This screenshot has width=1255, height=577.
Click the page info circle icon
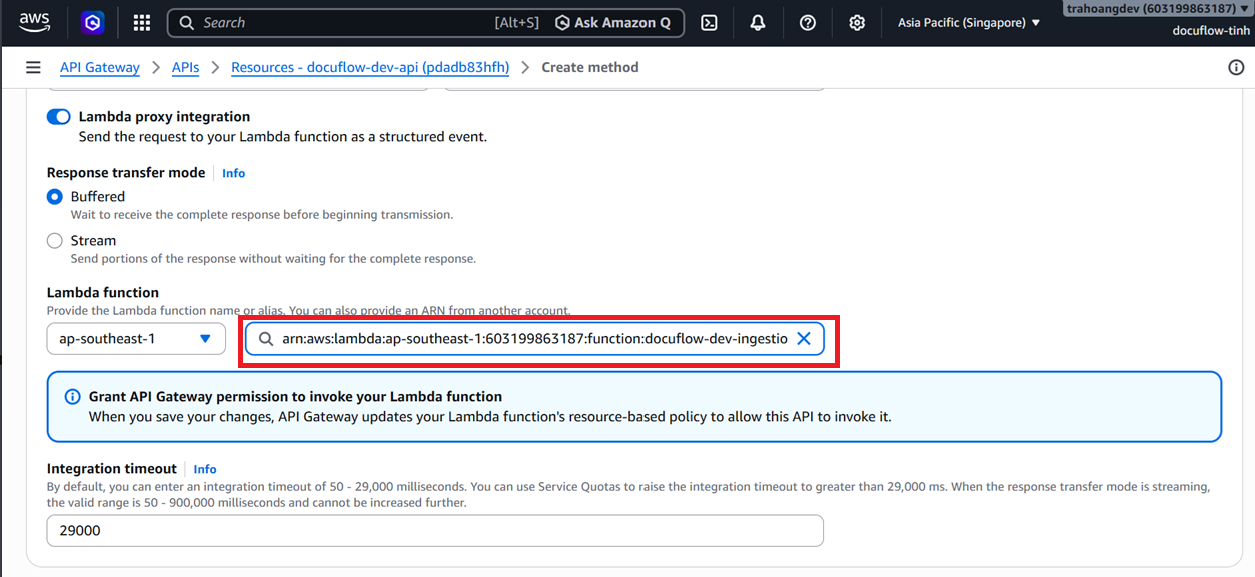pyautogui.click(x=1235, y=67)
